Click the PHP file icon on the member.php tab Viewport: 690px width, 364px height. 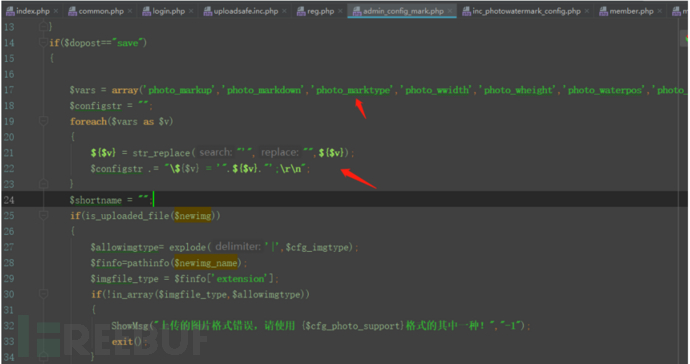pos(604,11)
